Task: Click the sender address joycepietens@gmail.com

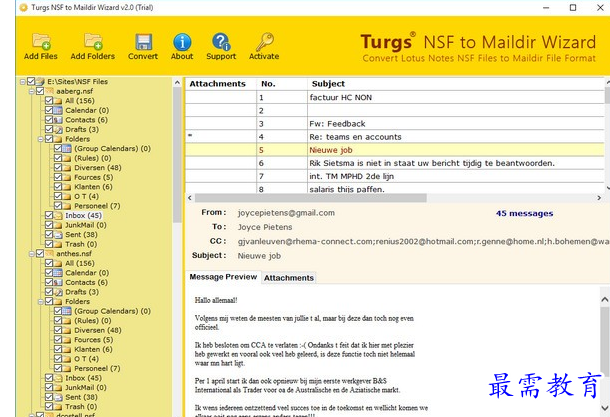Action: 286,213
